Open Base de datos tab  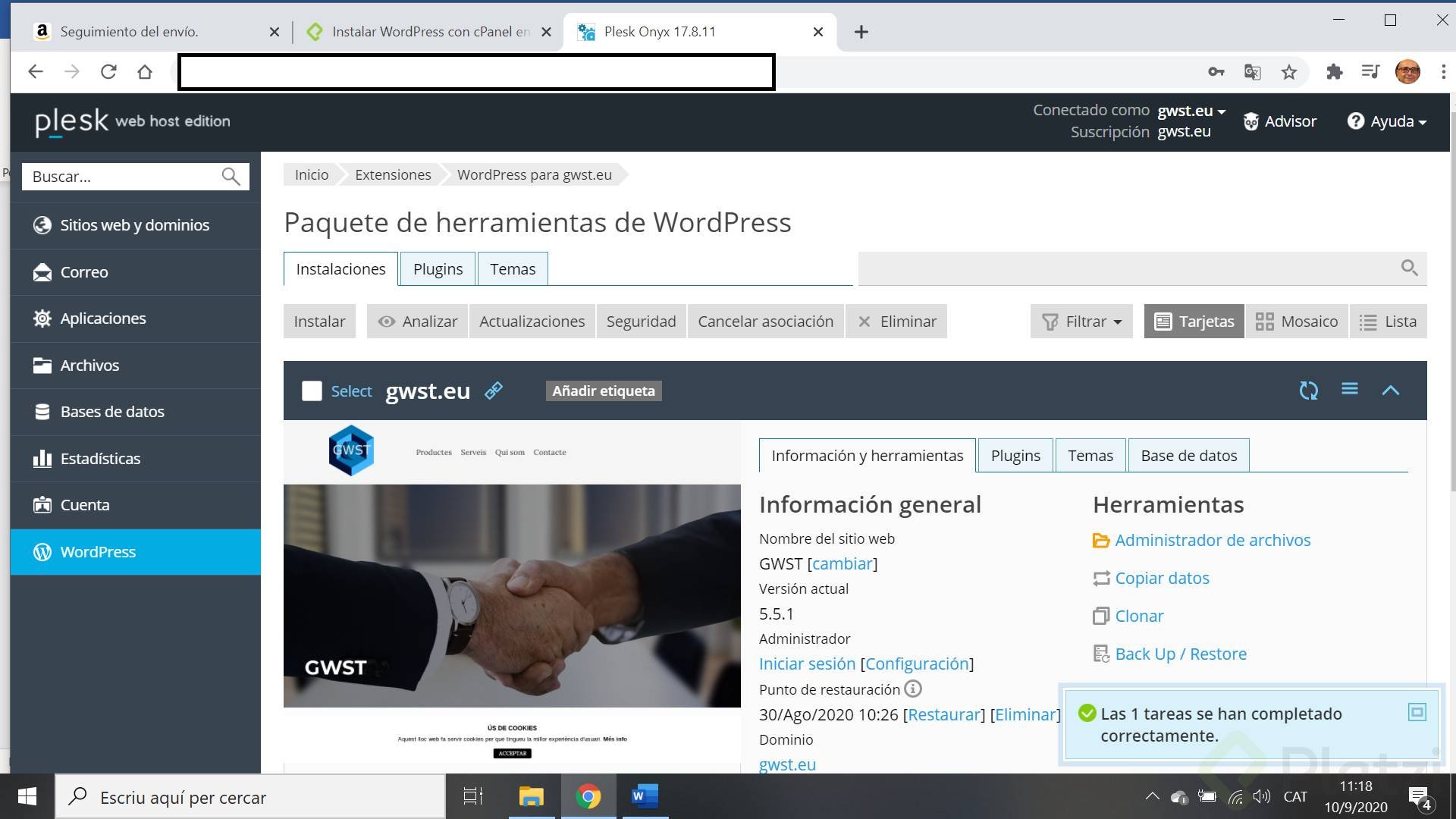(x=1188, y=456)
